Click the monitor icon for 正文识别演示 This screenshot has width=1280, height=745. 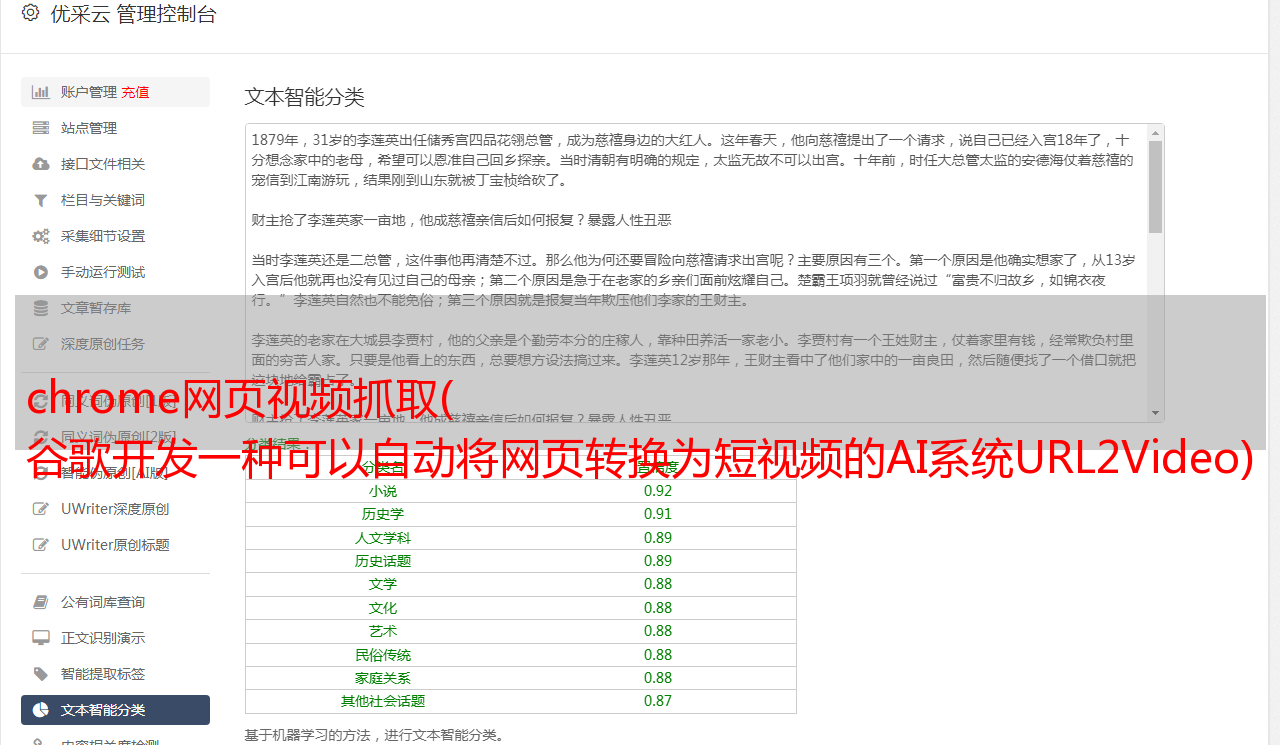click(40, 638)
